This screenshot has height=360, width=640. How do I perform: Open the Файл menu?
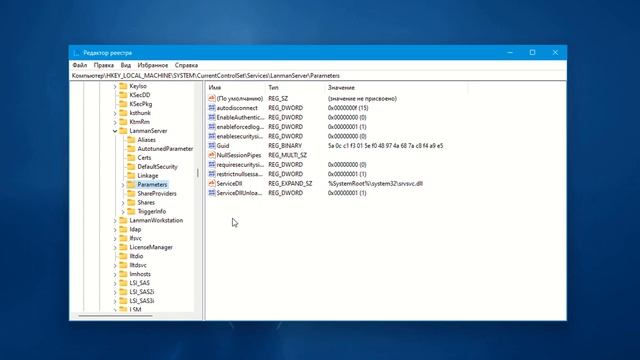[80, 65]
